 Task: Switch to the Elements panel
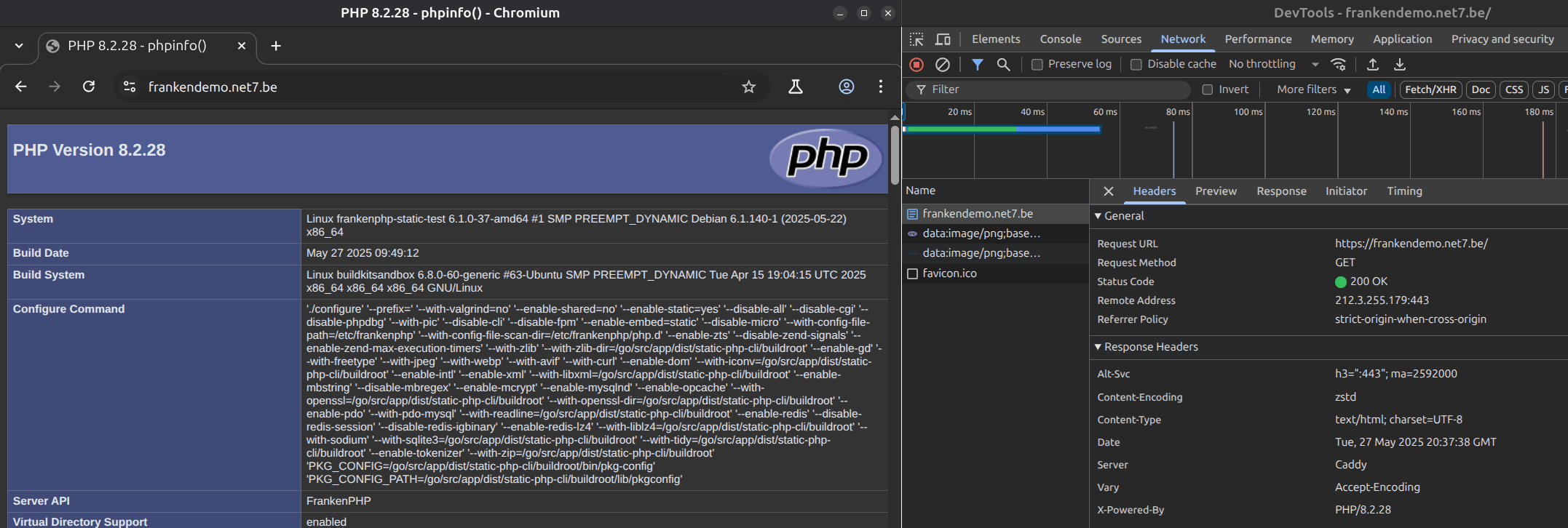(996, 39)
